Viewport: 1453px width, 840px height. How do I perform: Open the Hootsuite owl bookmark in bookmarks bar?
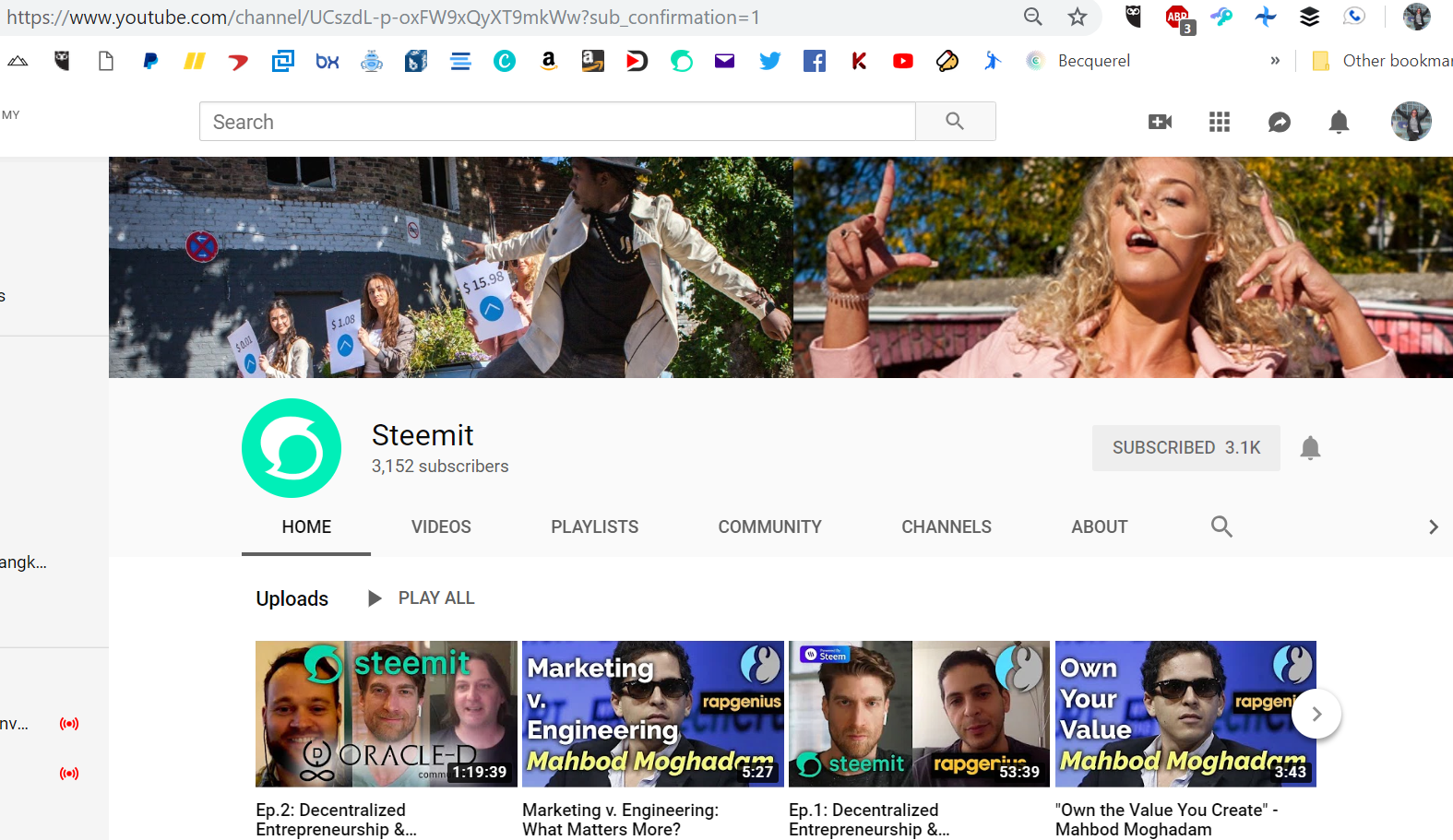pyautogui.click(x=62, y=61)
